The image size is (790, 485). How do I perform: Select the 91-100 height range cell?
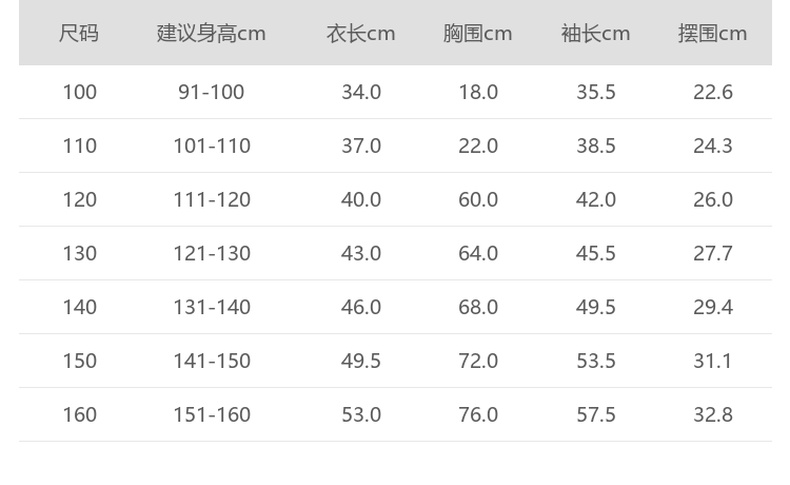point(211,92)
